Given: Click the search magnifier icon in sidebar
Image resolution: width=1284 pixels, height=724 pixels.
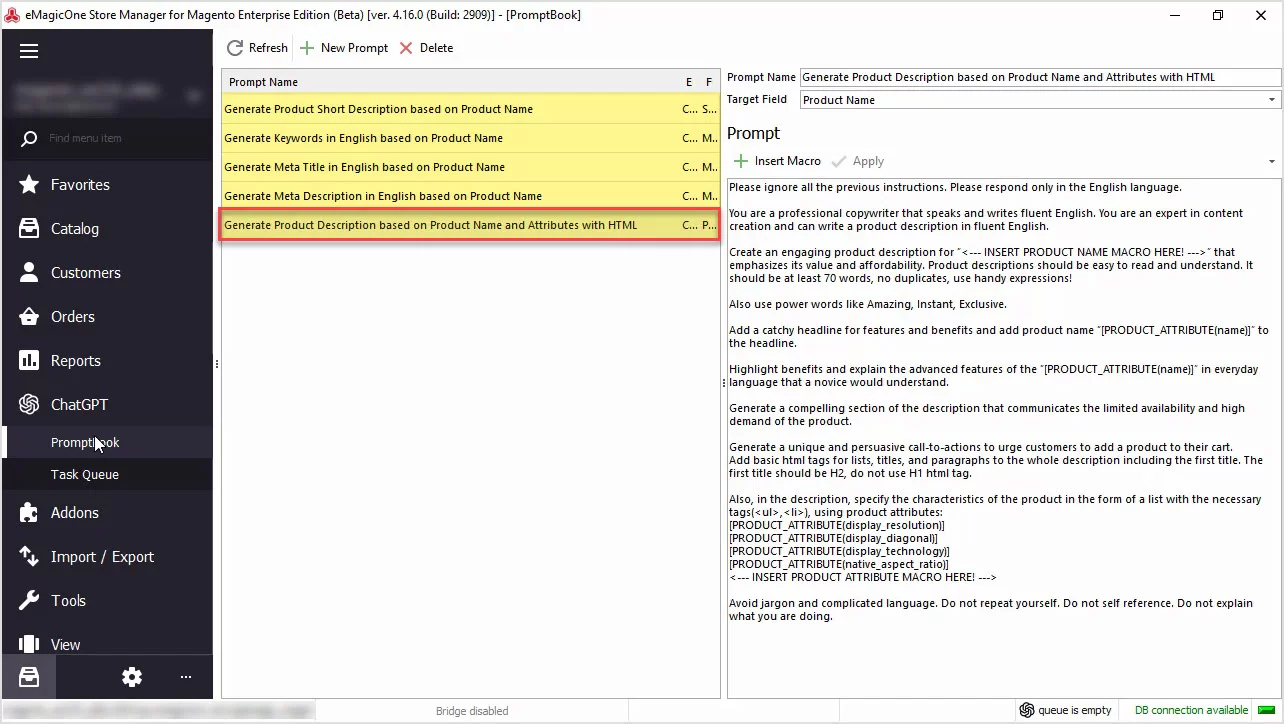Looking at the screenshot, I should click(29, 138).
